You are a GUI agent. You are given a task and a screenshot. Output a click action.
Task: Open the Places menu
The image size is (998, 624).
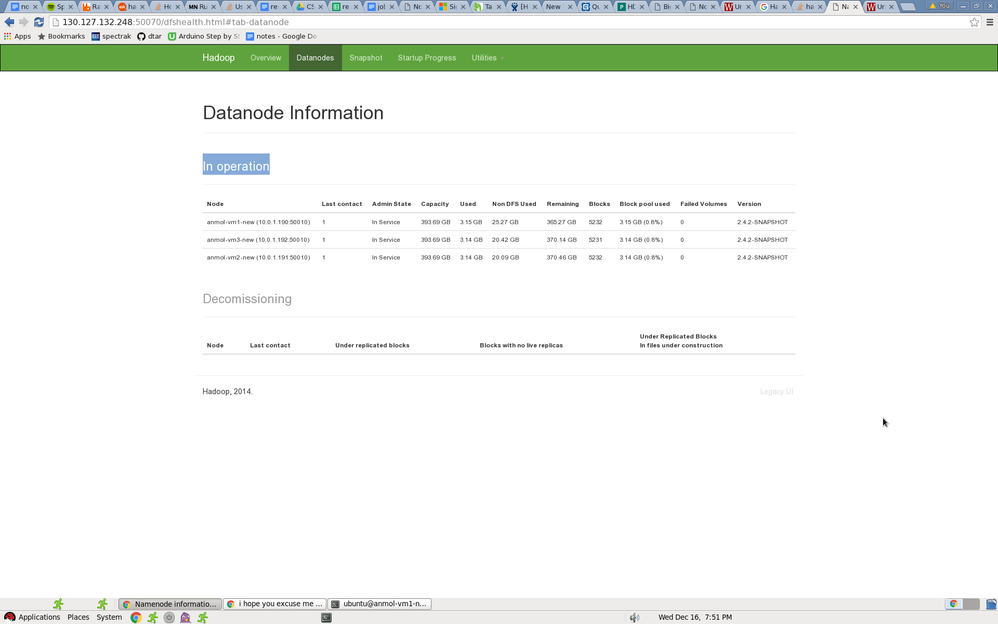(x=78, y=617)
